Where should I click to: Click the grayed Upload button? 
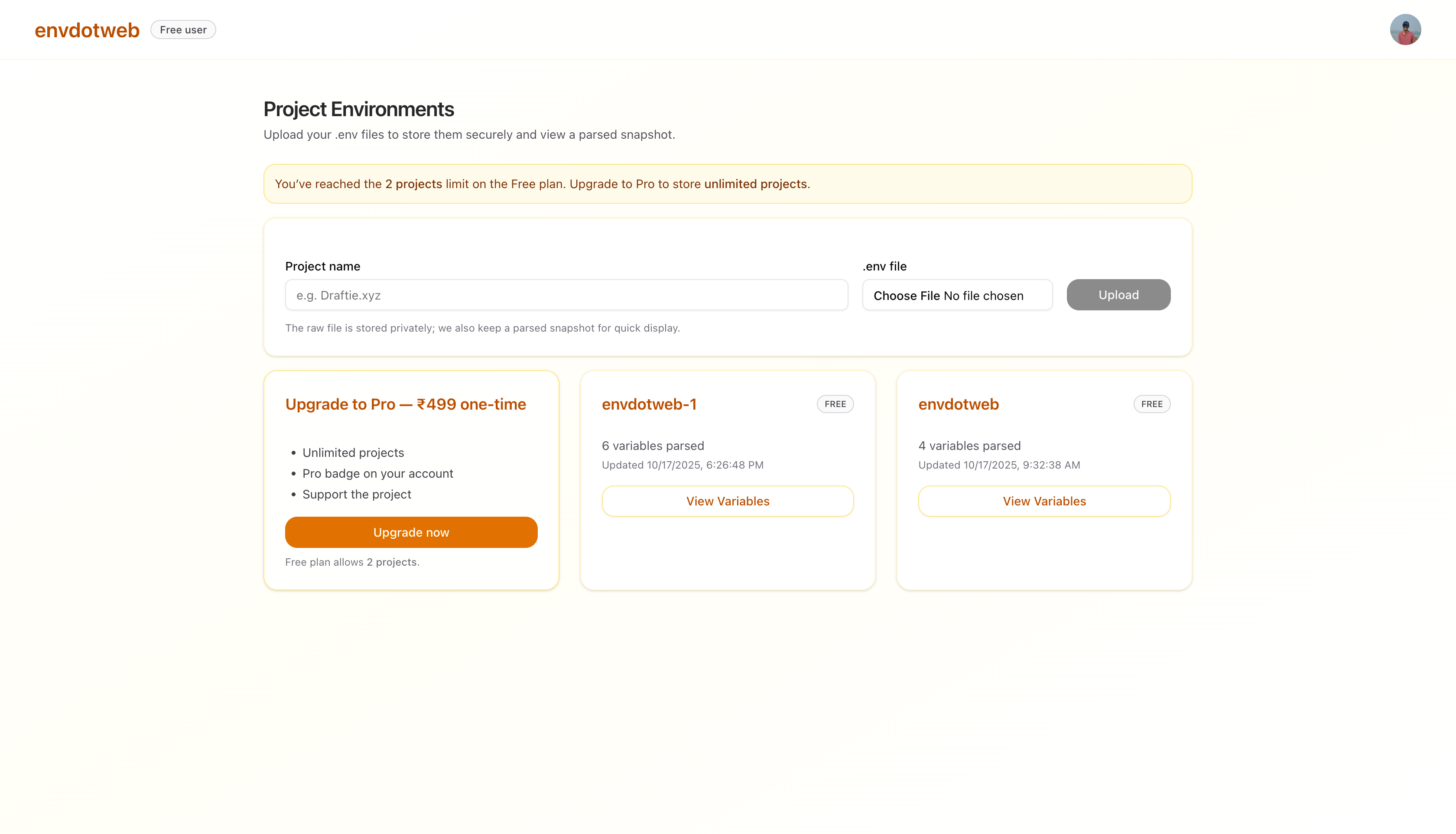click(1118, 295)
